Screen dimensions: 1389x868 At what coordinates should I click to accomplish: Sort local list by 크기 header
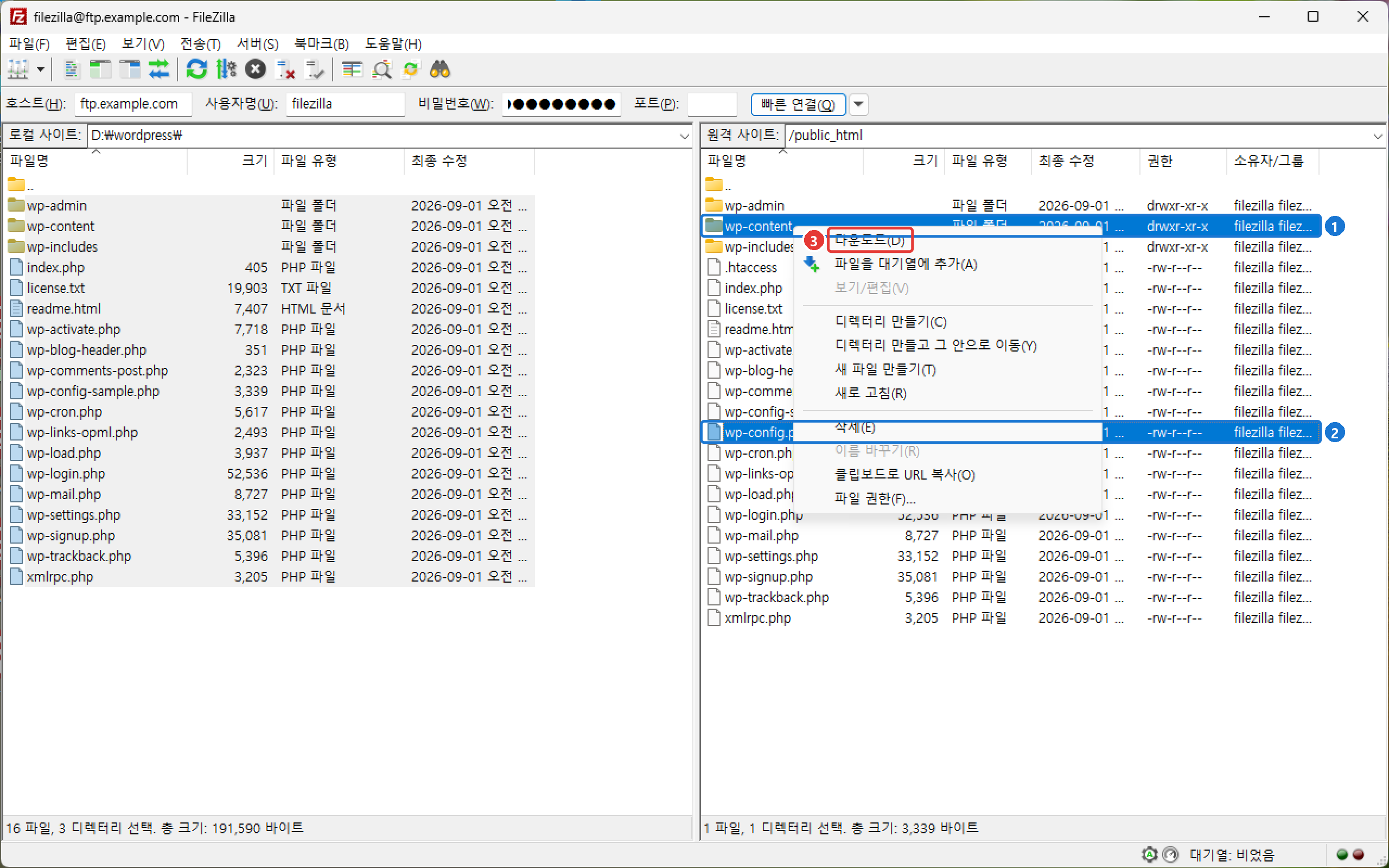(x=230, y=161)
